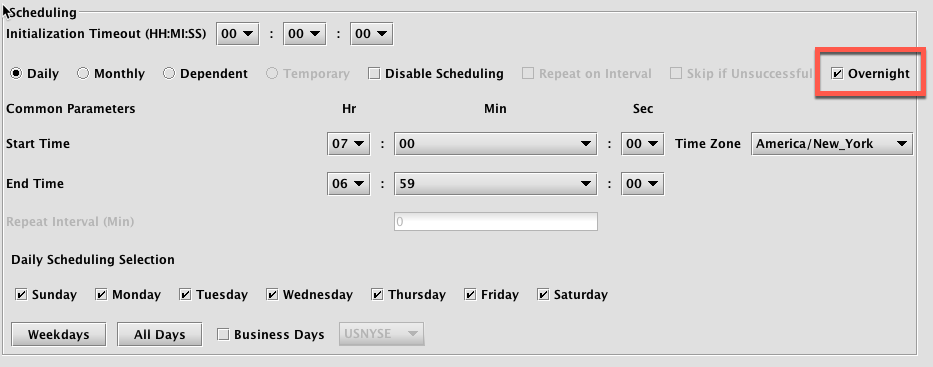Open Initialization Timeout seconds dropdown
The width and height of the screenshot is (933, 367).
click(x=371, y=34)
